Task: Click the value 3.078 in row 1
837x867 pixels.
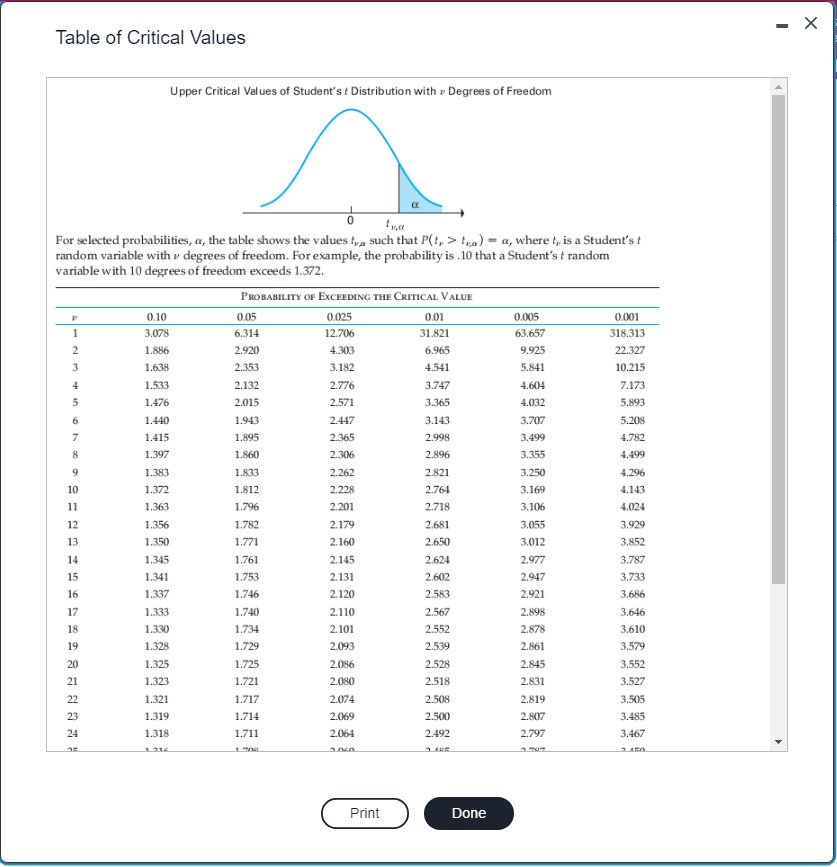Action: (156, 333)
